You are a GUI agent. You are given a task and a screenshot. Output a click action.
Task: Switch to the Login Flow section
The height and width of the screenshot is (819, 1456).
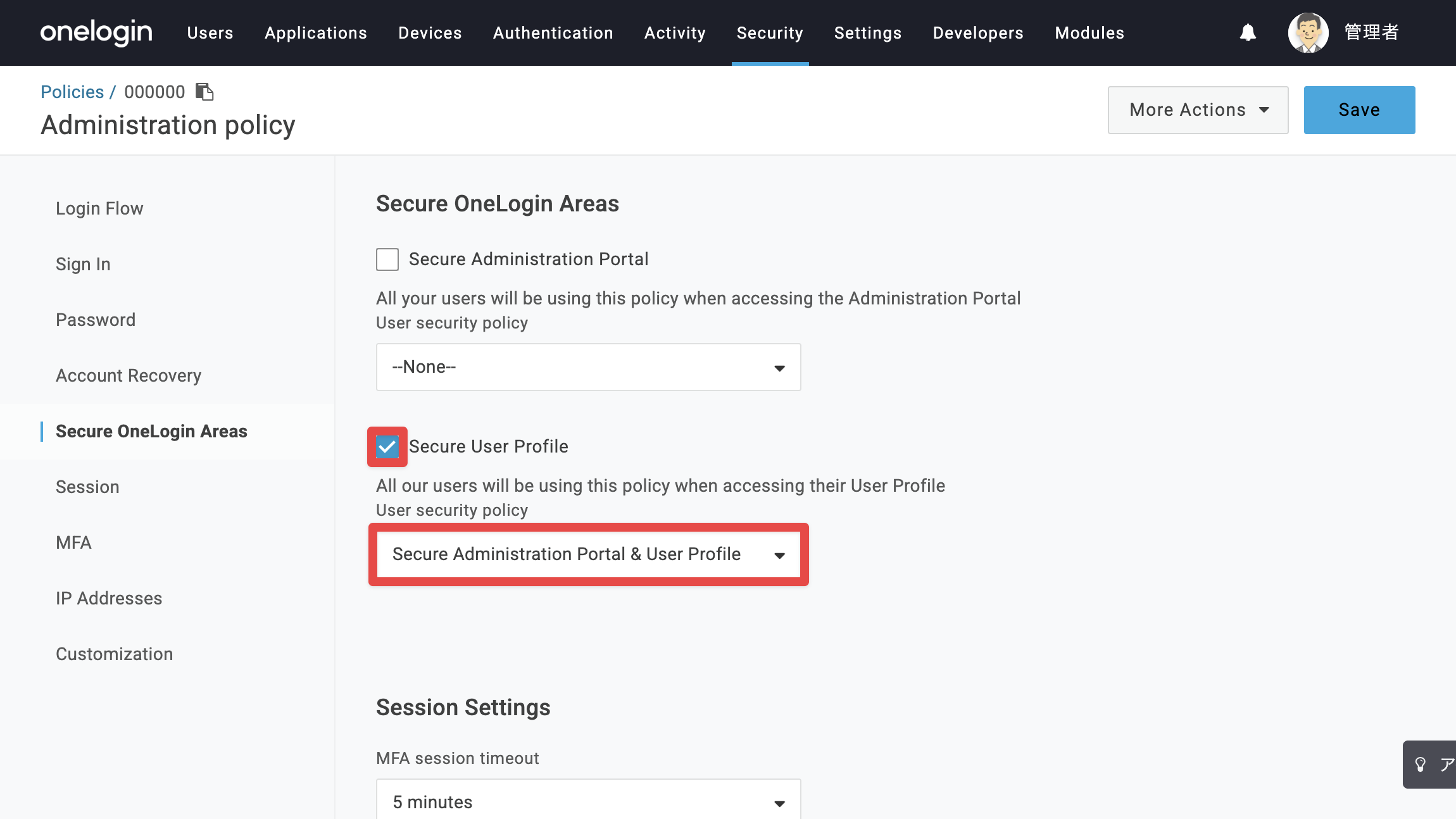point(99,208)
